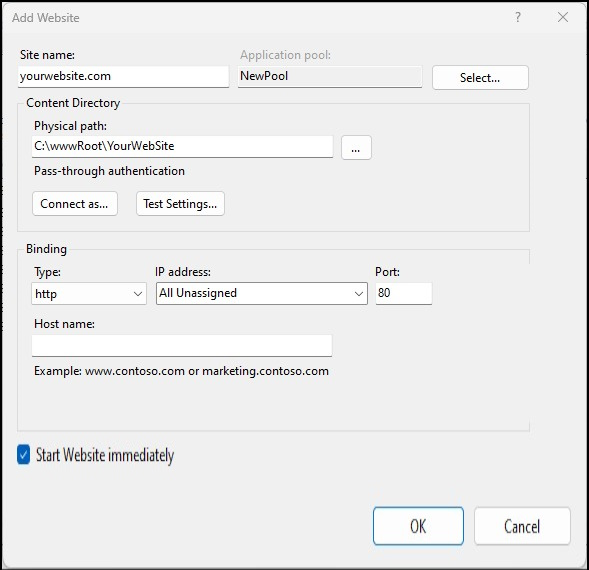Click the Test Settings... button

click(180, 204)
